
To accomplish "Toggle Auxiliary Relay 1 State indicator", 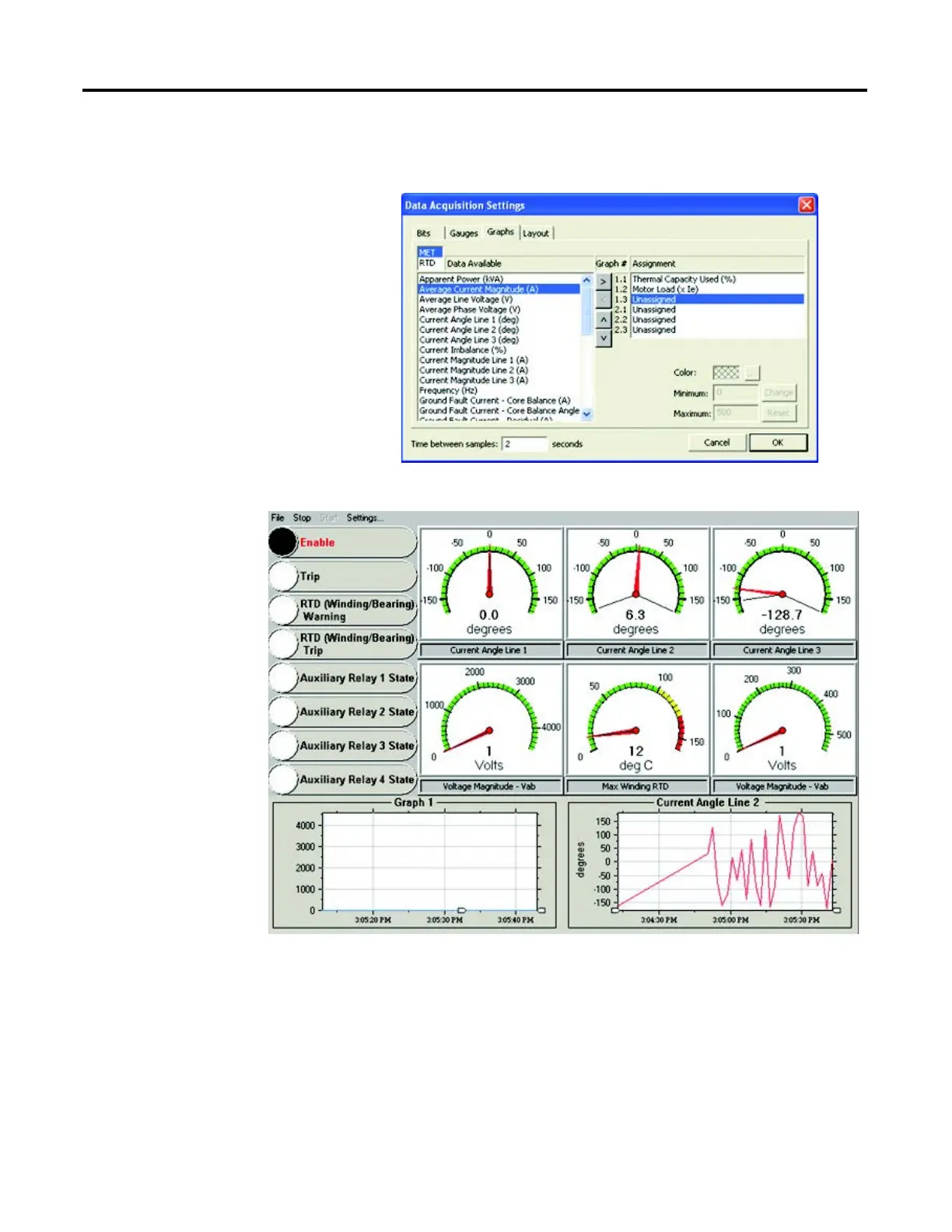I will tap(283, 677).
